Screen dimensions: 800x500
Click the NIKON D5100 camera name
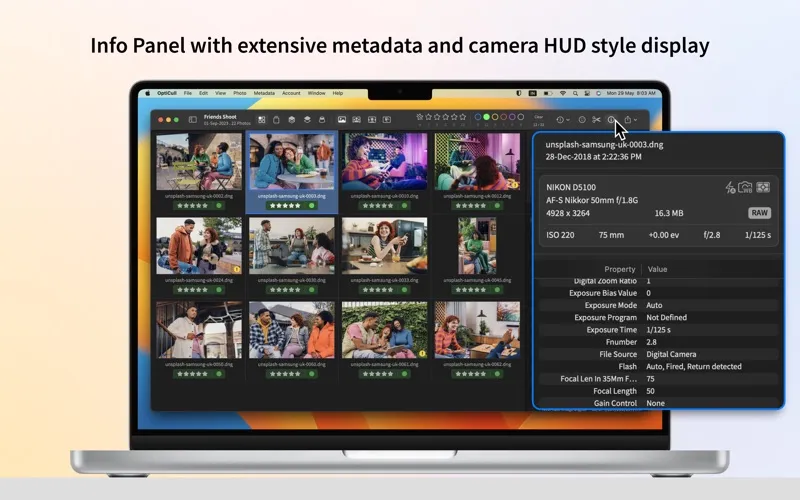(x=571, y=187)
